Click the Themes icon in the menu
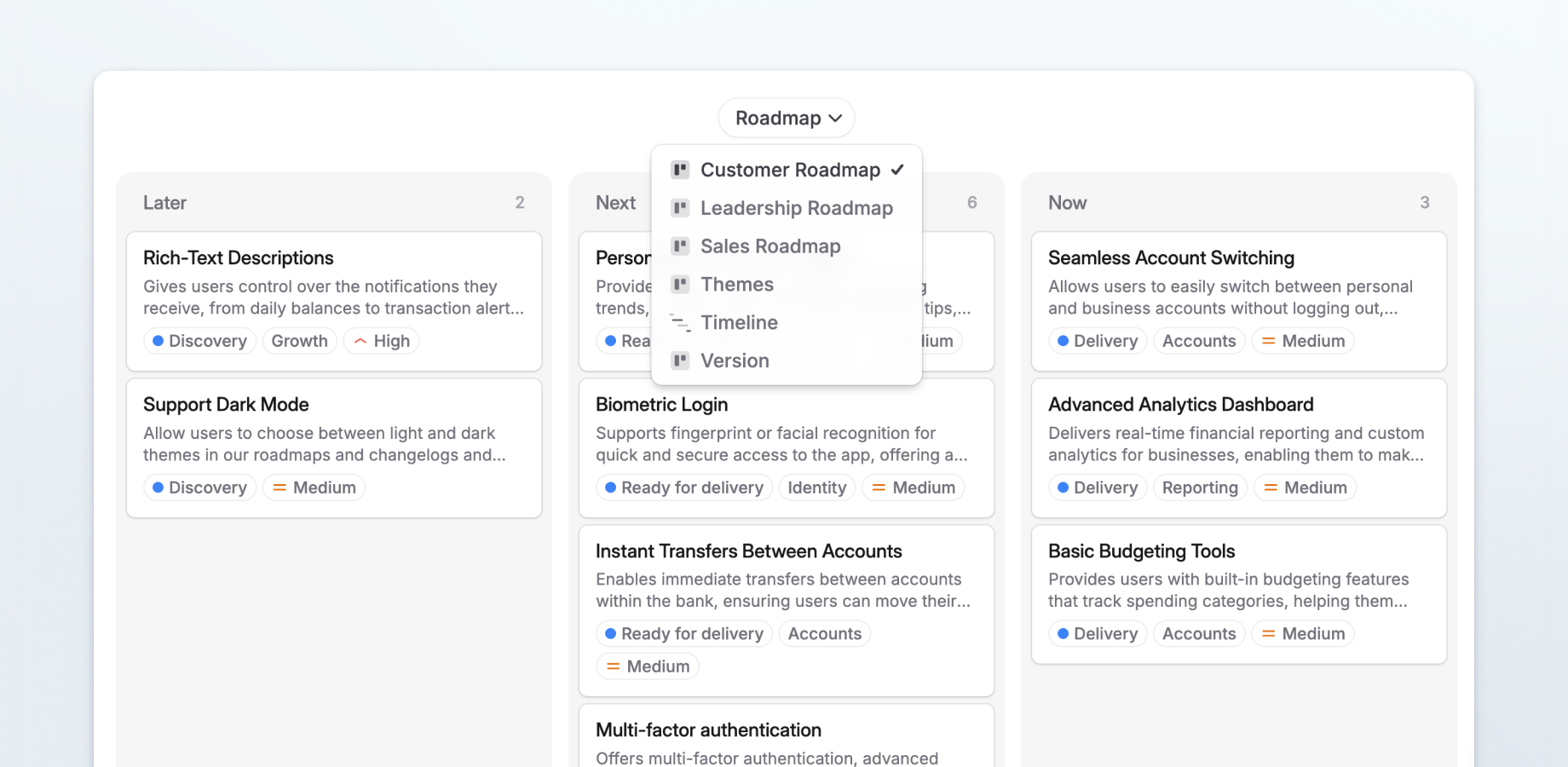1568x767 pixels. point(680,284)
